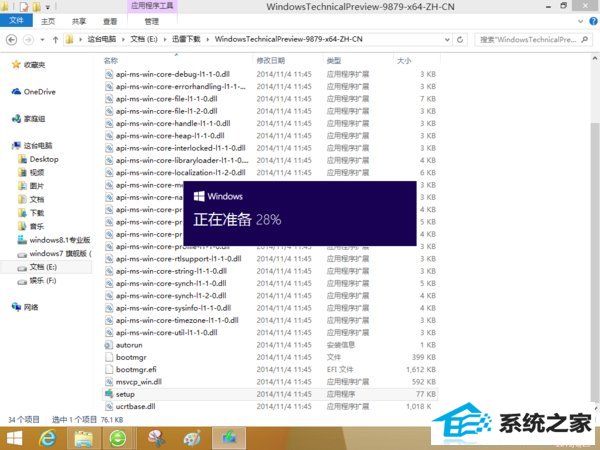
Task: Open recent locations dropdown arrow
Action: click(x=42, y=39)
